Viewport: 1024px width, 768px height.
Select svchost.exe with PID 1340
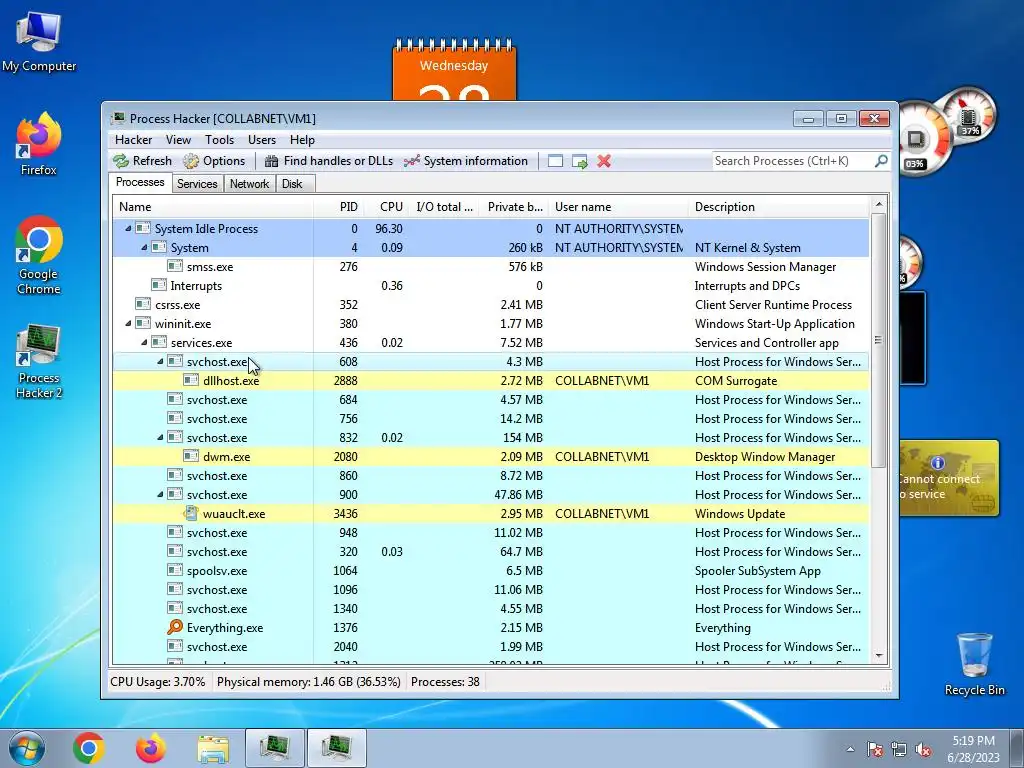click(x=491, y=609)
